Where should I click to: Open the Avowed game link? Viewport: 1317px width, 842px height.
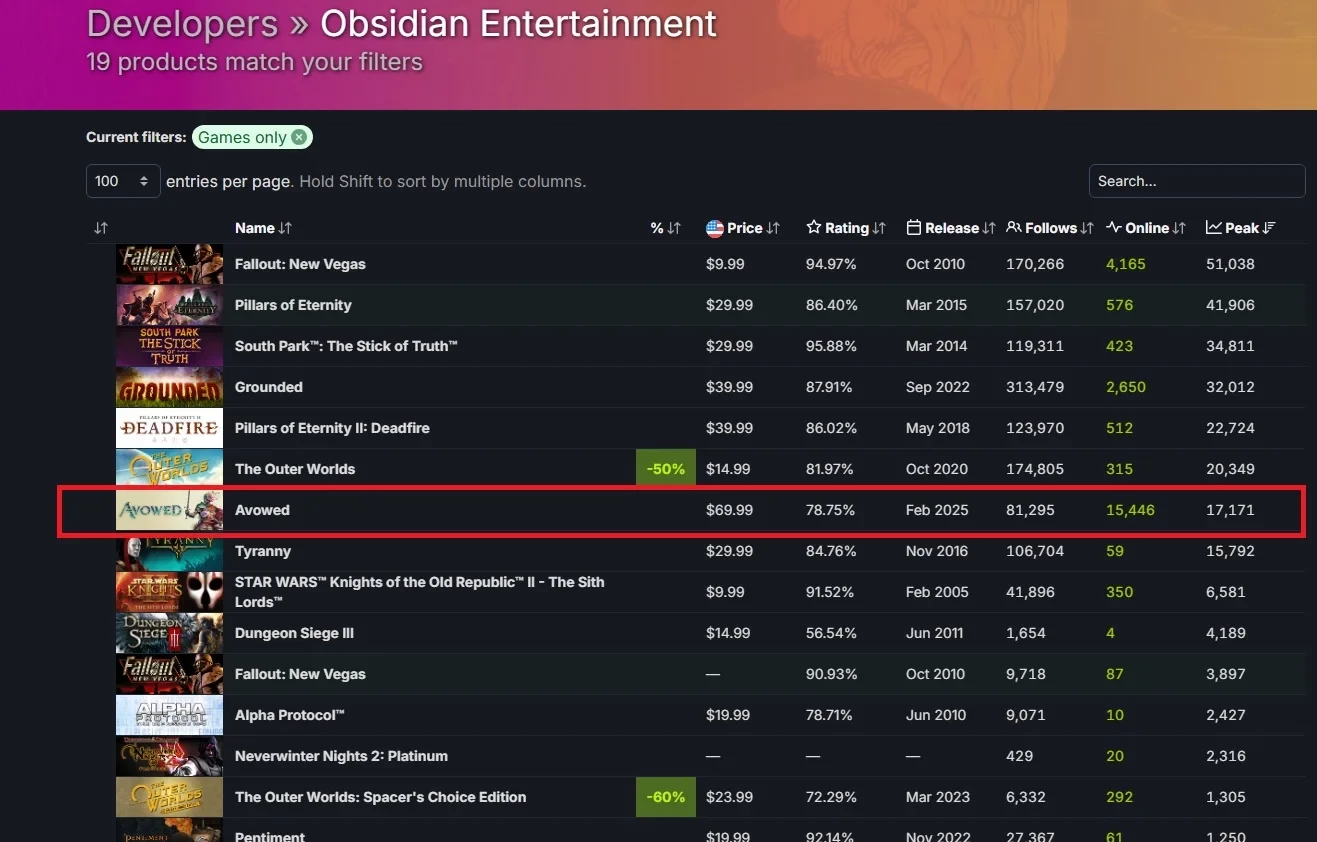click(262, 510)
